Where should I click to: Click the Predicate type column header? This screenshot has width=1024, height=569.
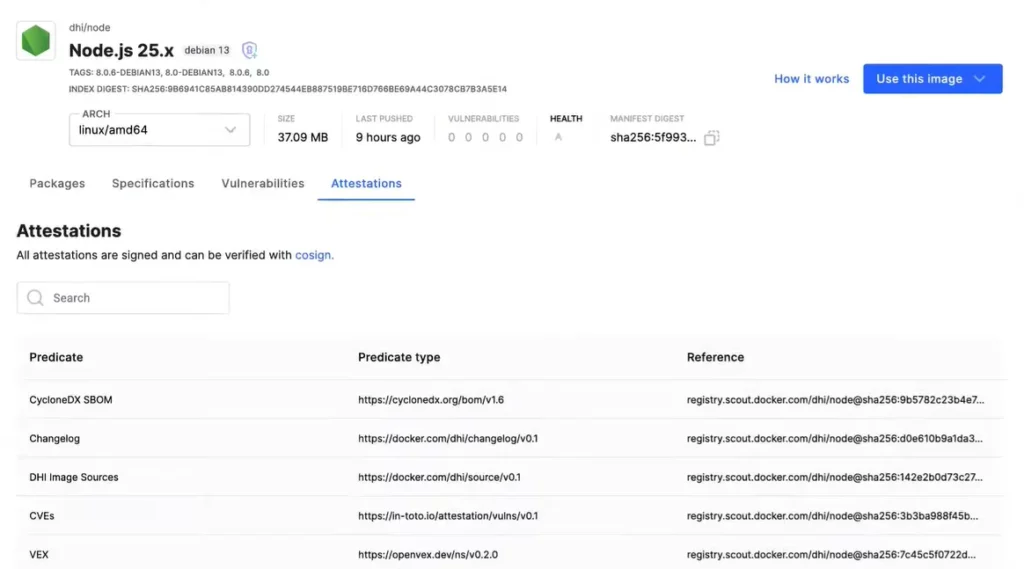point(399,357)
